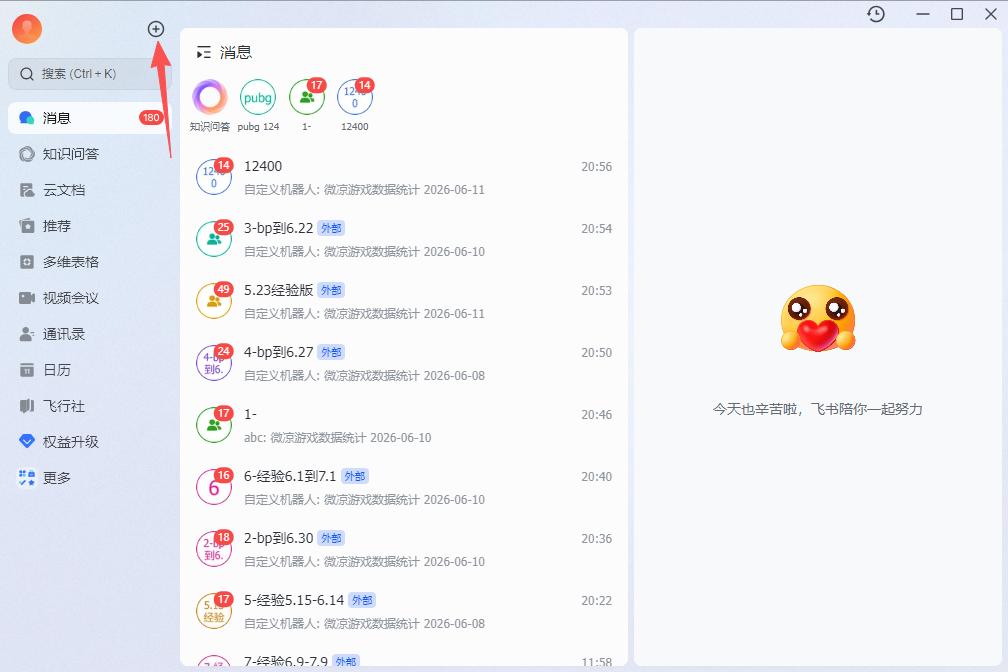
Task: Open the 4-bp到6.27 conversation
Action: click(404, 363)
